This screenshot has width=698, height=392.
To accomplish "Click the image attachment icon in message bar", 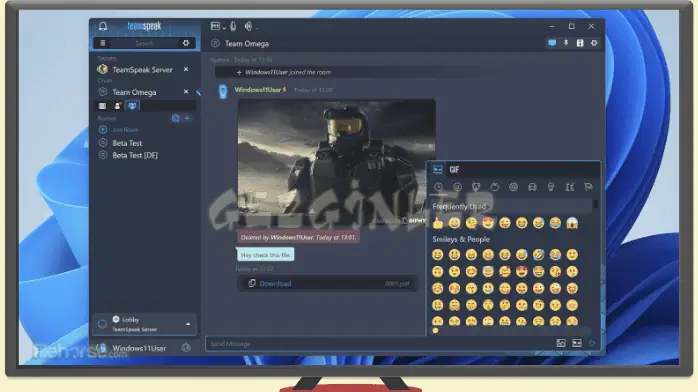I will tap(561, 343).
